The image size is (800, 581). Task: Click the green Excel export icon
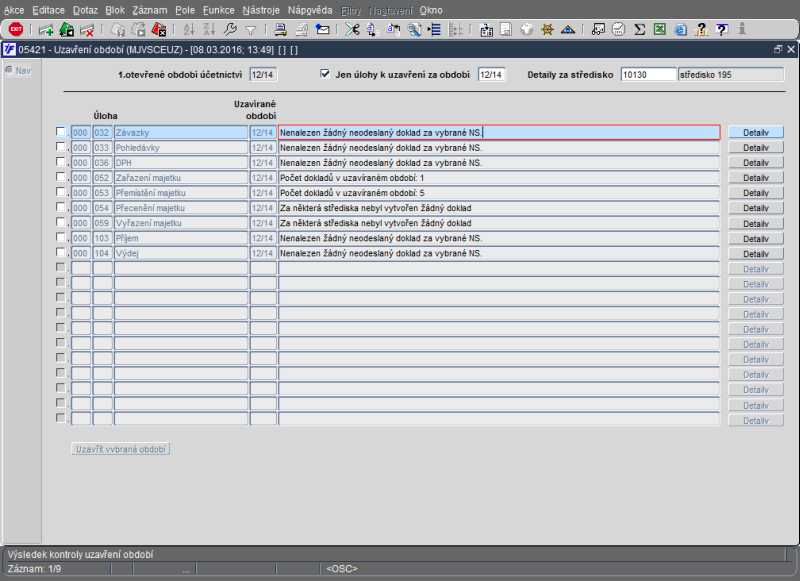(660, 29)
